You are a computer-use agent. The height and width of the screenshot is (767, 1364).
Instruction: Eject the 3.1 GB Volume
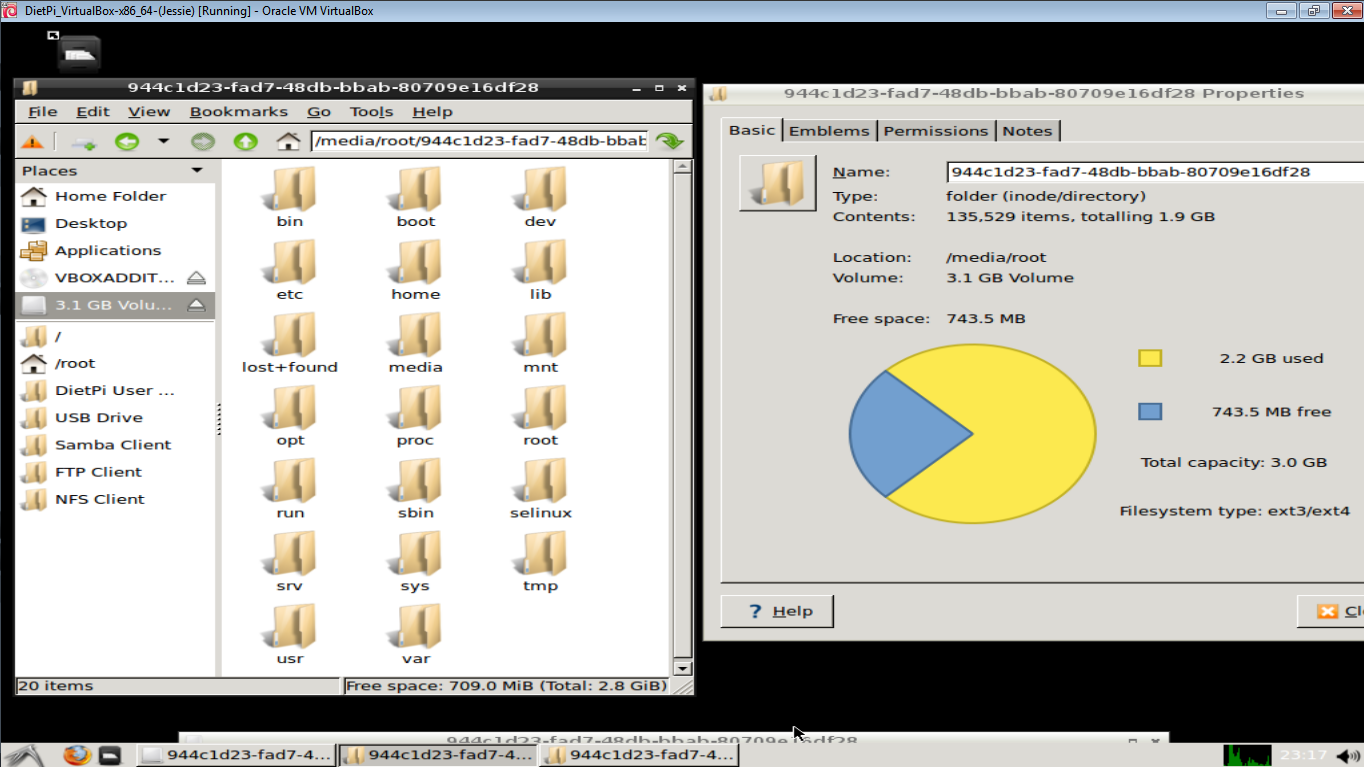[197, 304]
